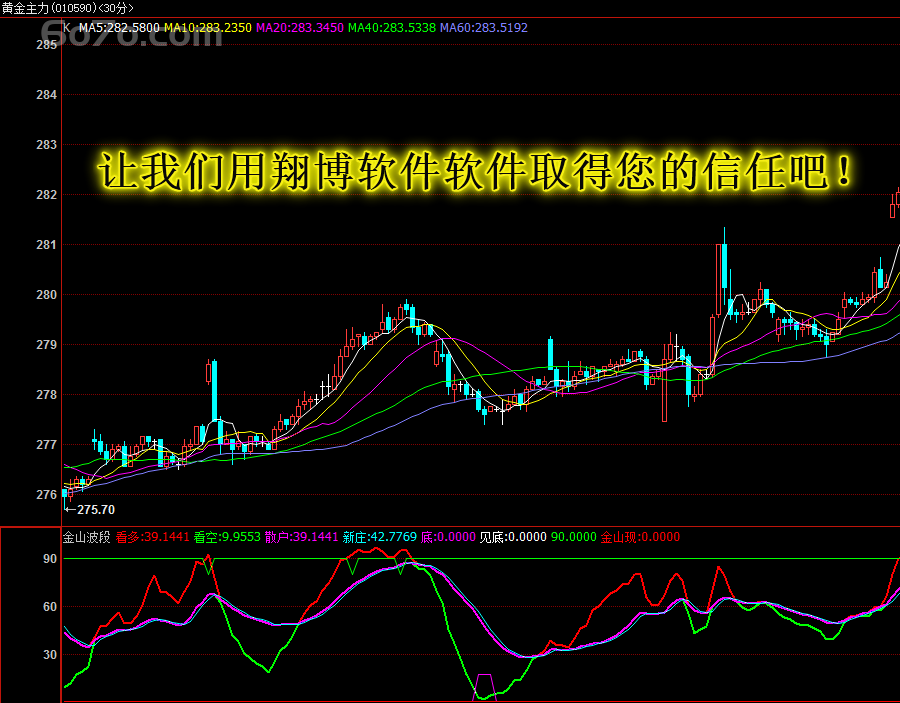Click indicator axis label 90
Screen dimensions: 900x703
(50, 558)
